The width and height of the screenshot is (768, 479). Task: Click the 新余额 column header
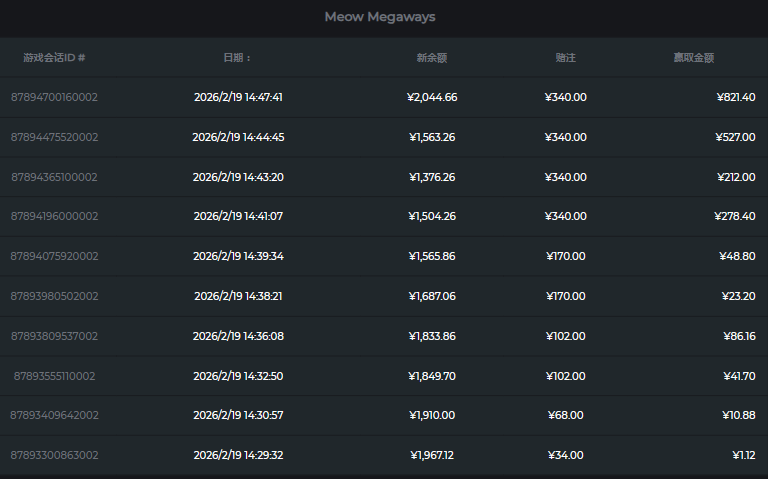tap(432, 58)
